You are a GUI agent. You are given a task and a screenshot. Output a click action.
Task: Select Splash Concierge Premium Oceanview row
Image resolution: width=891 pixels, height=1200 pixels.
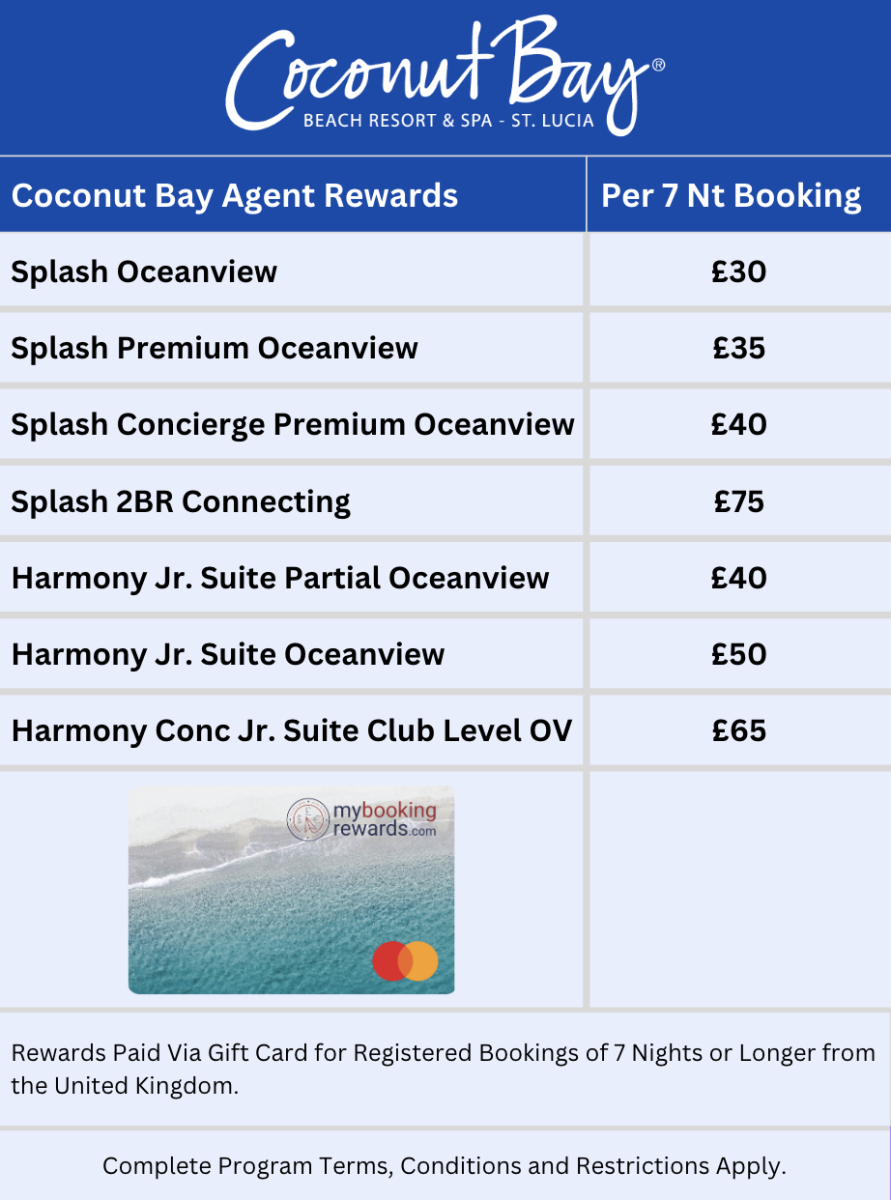click(x=445, y=424)
